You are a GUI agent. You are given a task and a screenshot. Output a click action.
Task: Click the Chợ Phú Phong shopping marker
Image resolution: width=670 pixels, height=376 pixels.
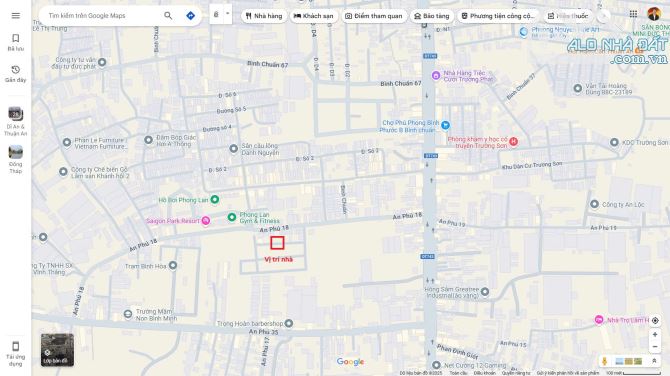[x=445, y=125]
